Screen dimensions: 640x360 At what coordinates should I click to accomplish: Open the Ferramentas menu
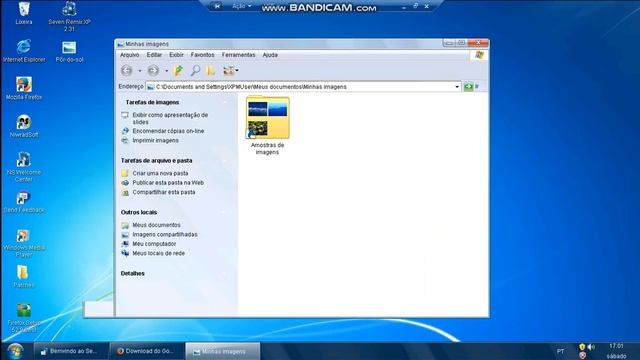[238, 55]
